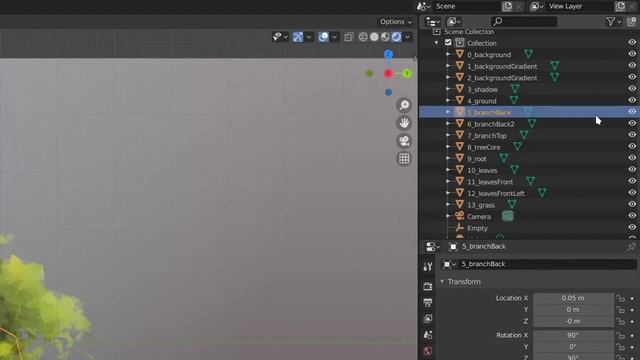Open the properties editor type dropdown

[433, 247]
